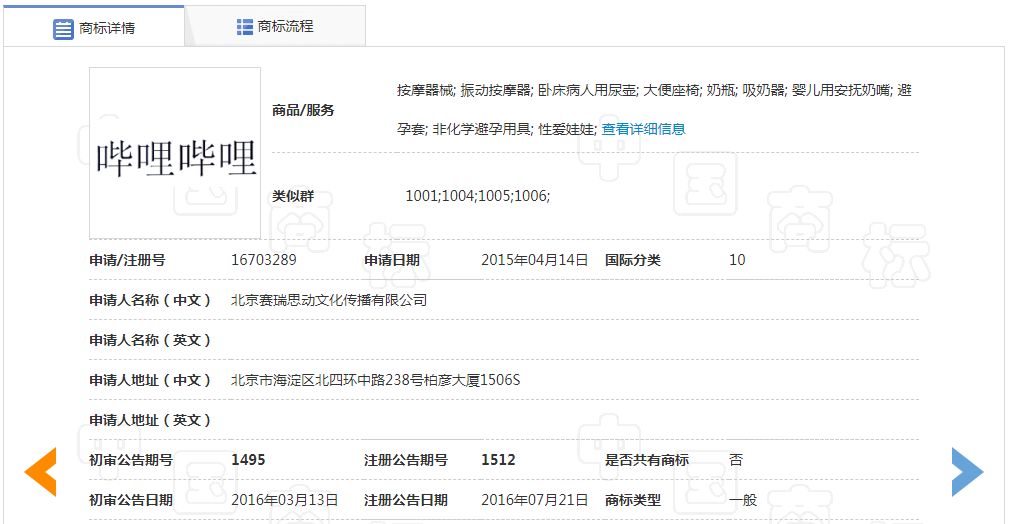This screenshot has height=524, width=1009.
Task: Click the 类似群 label
Action: 293,196
